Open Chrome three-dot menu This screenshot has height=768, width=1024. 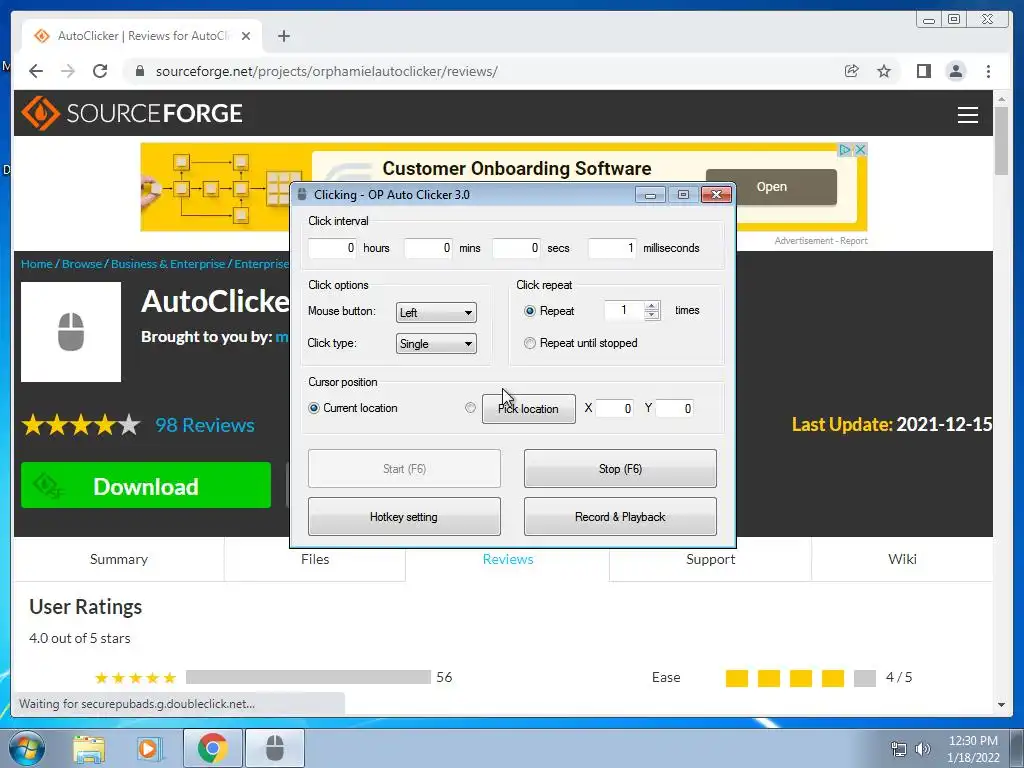[988, 71]
